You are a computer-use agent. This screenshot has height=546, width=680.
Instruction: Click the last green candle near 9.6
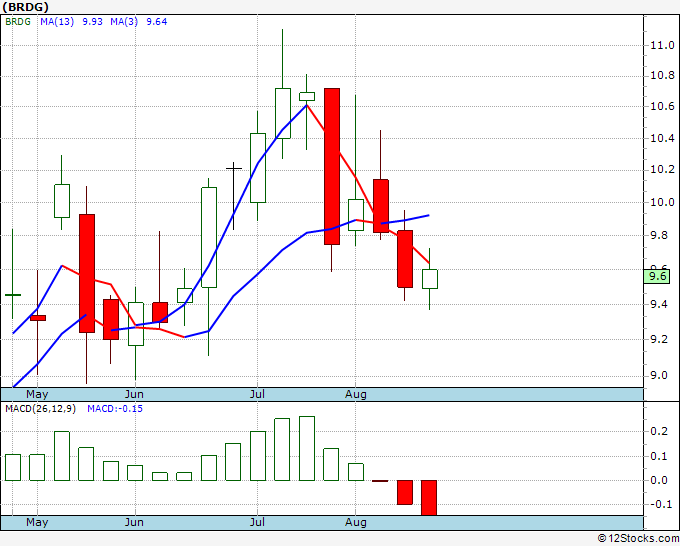(430, 279)
